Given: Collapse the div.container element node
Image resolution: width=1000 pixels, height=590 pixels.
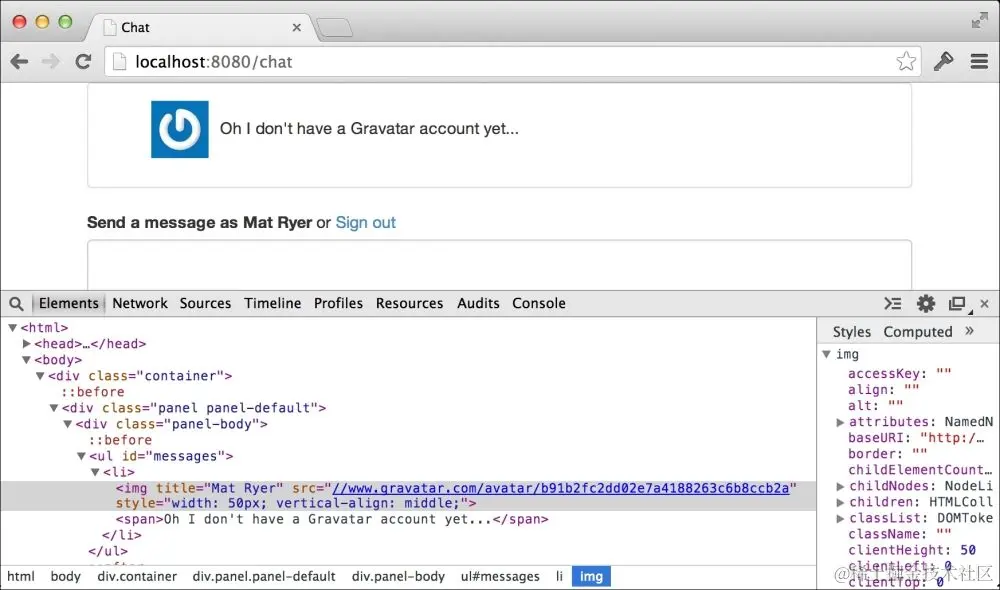Looking at the screenshot, I should click(x=40, y=375).
